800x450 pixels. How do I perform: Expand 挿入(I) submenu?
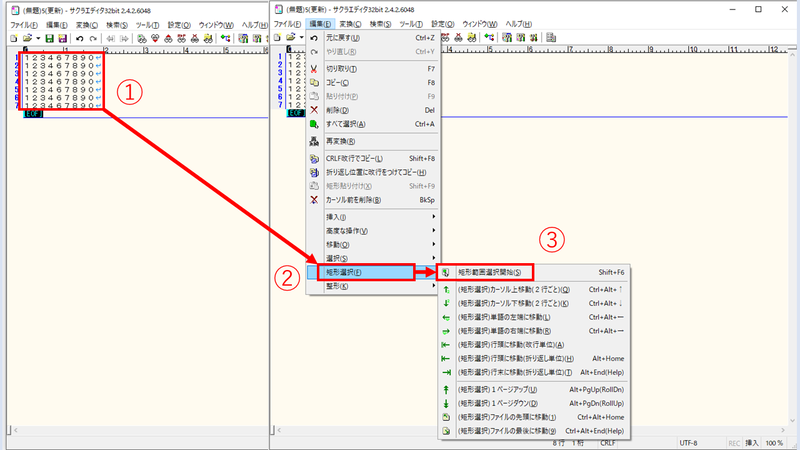[372, 217]
